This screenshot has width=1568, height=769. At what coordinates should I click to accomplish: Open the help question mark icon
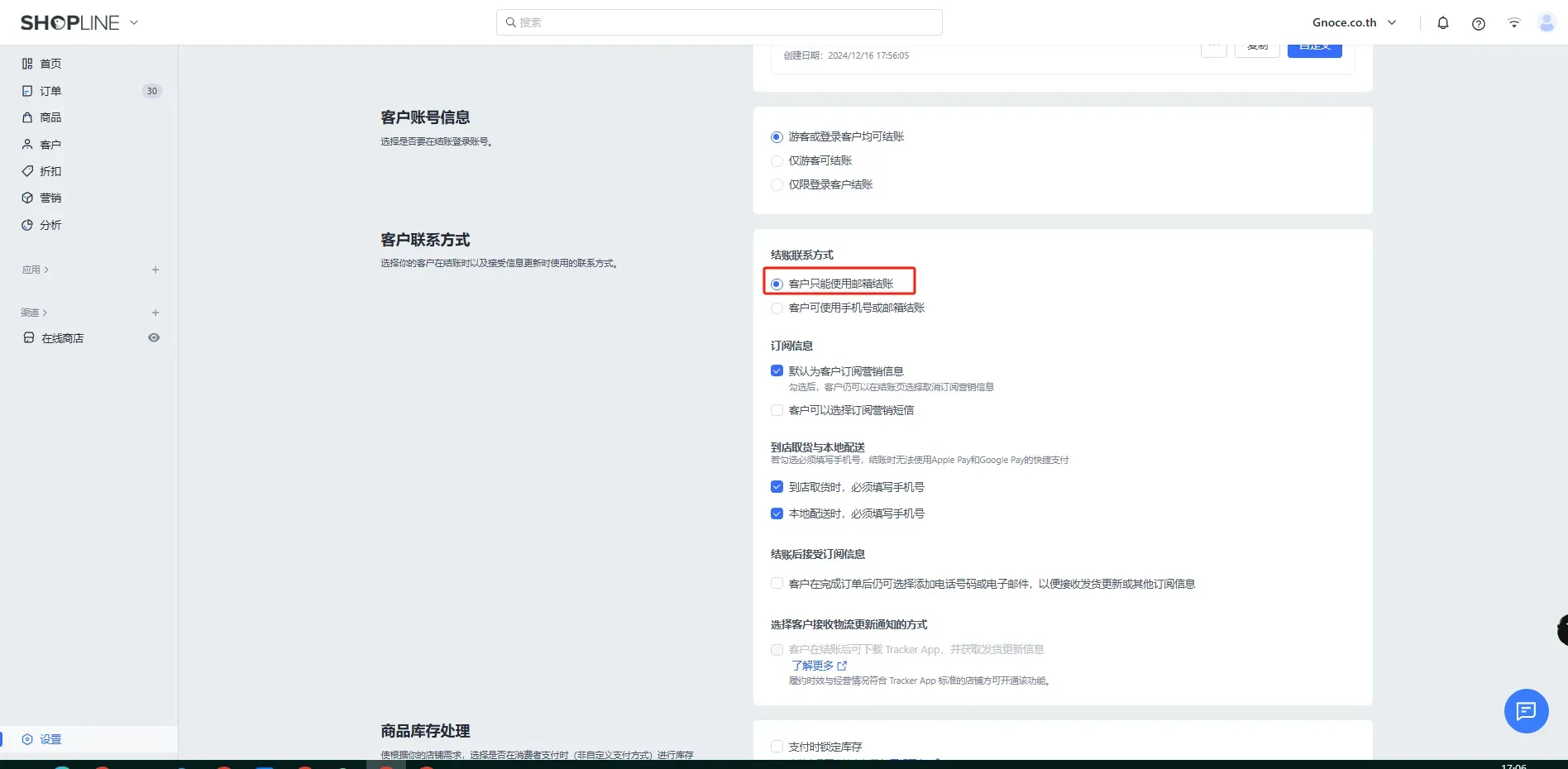point(1478,23)
